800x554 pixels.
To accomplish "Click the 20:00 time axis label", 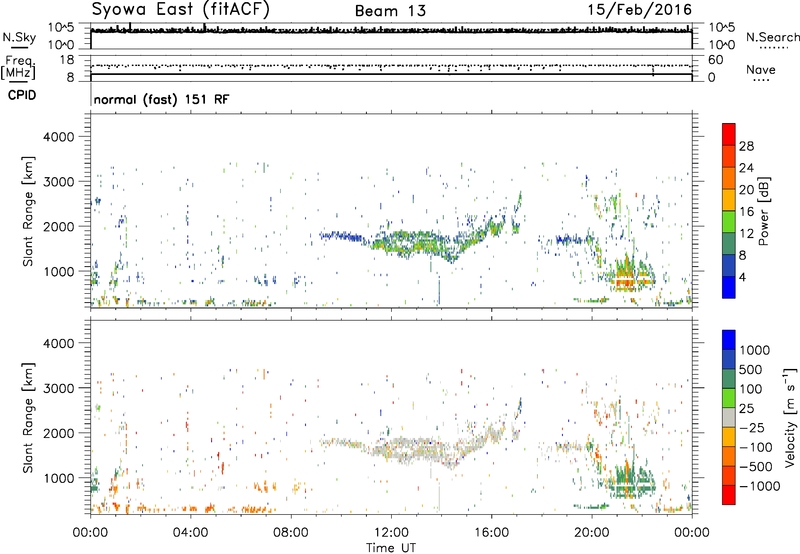I will click(x=591, y=533).
